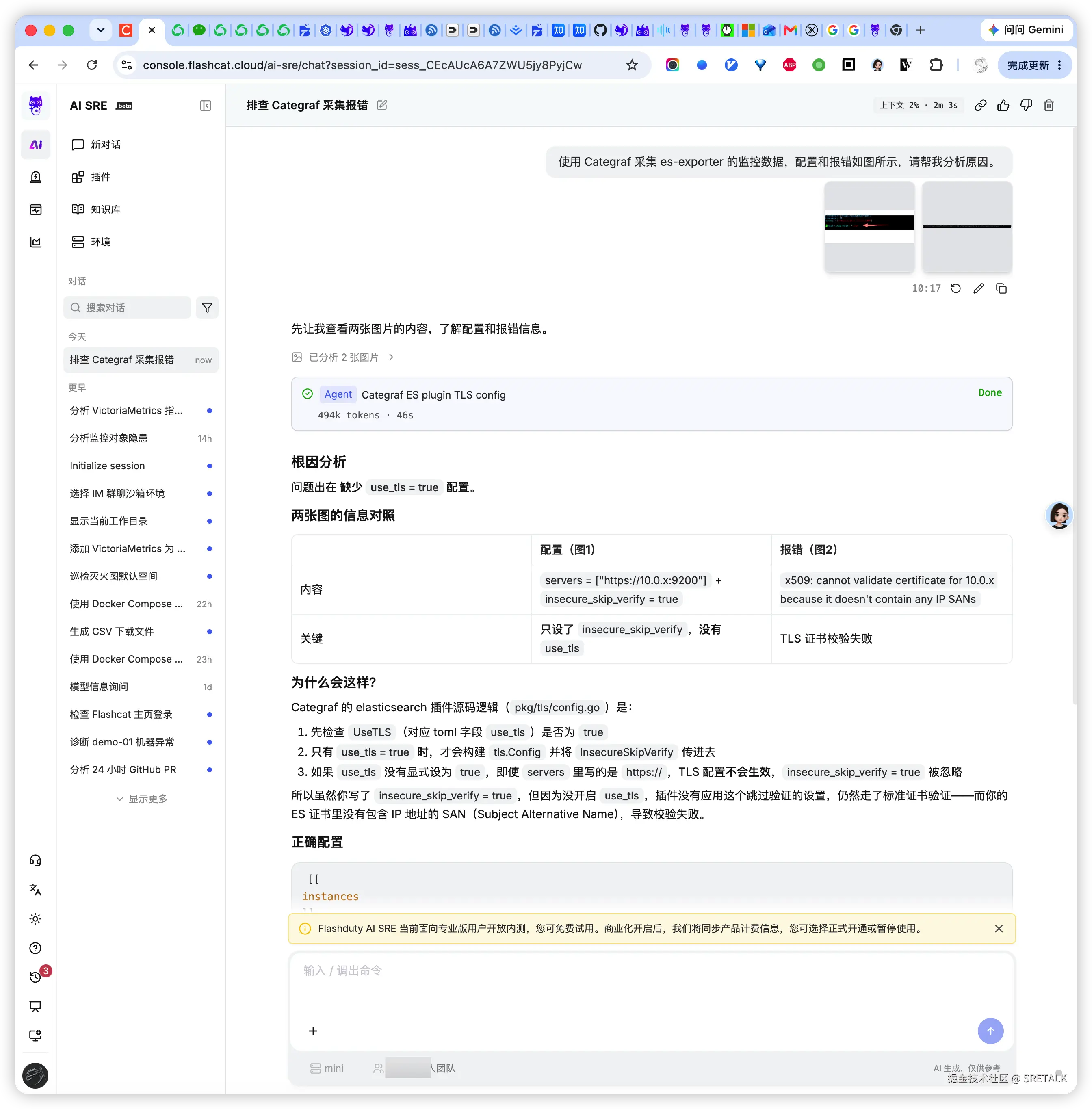Open the filter for conversations

(207, 308)
